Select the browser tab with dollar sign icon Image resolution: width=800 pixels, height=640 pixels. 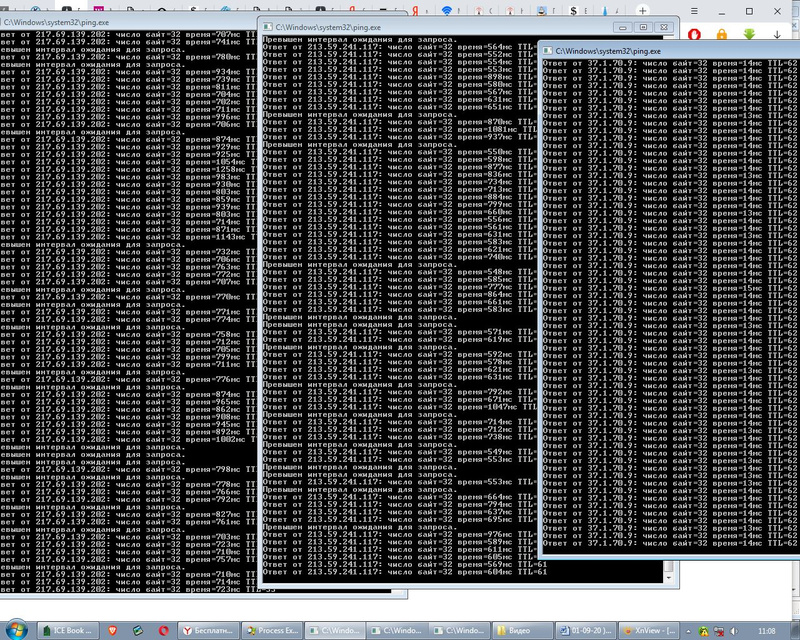tap(573, 10)
